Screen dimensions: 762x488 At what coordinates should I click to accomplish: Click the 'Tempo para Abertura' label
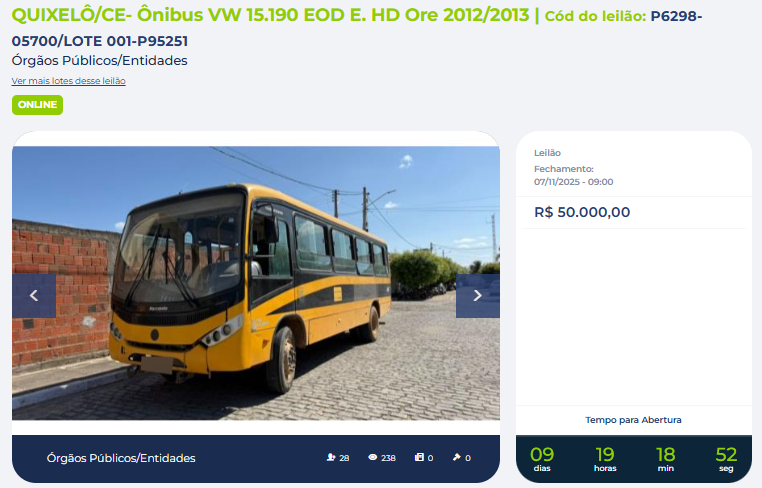pos(633,420)
